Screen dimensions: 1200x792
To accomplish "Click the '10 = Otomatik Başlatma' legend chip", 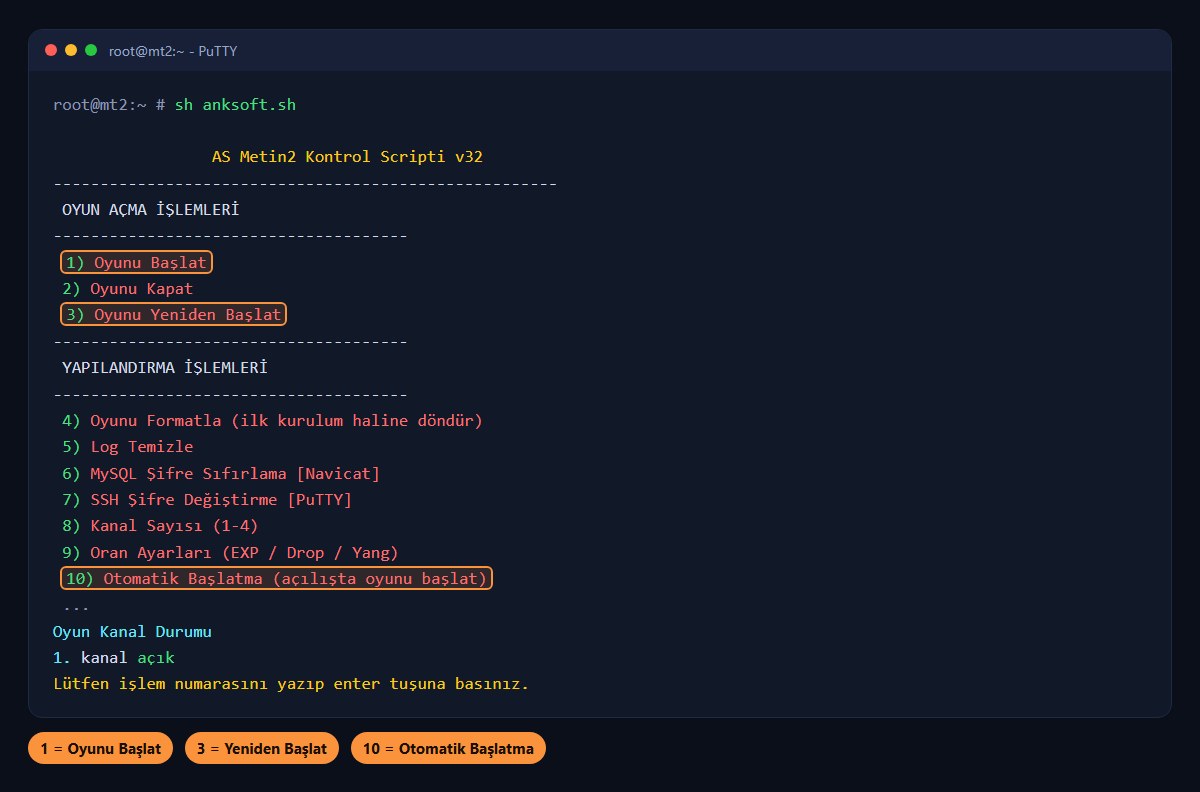I will (x=449, y=749).
